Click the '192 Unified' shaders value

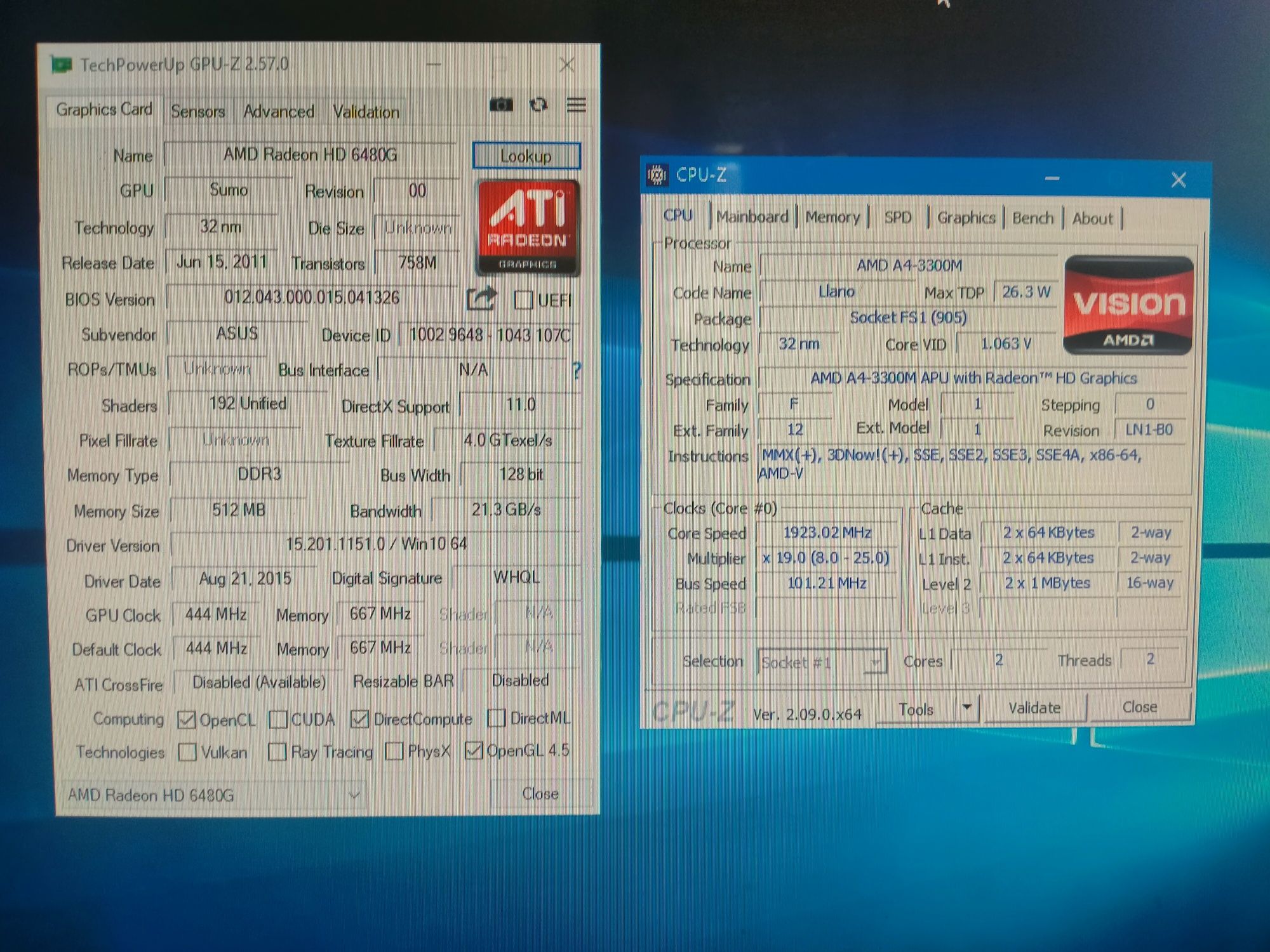[248, 404]
